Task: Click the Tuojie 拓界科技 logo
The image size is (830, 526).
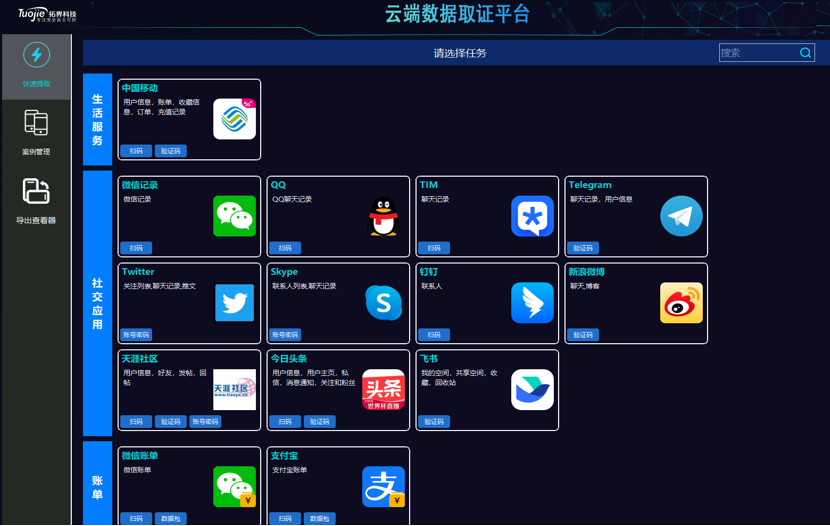Action: point(47,14)
